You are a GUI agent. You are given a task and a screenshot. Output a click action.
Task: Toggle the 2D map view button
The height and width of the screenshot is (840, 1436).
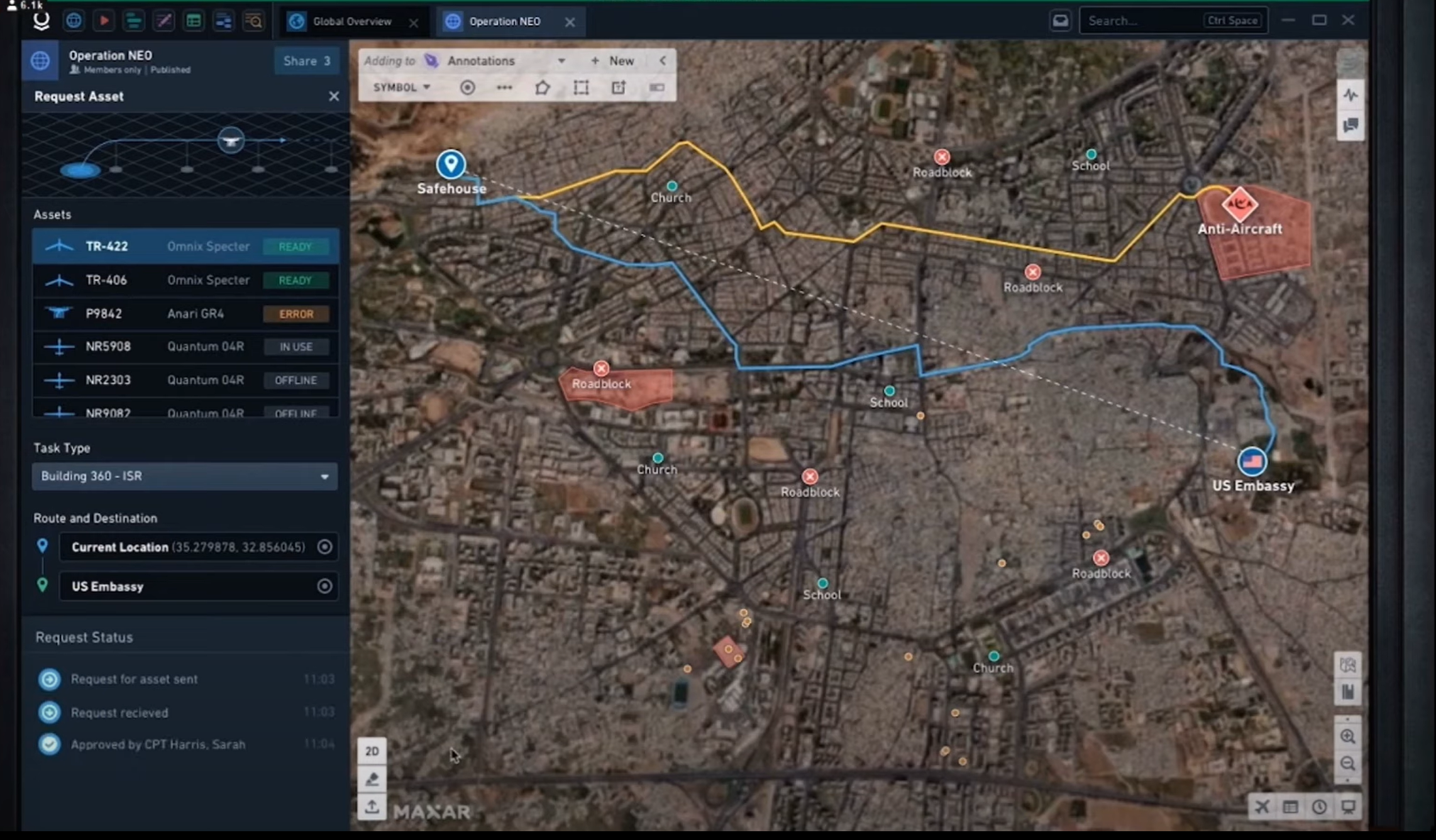[x=372, y=751]
